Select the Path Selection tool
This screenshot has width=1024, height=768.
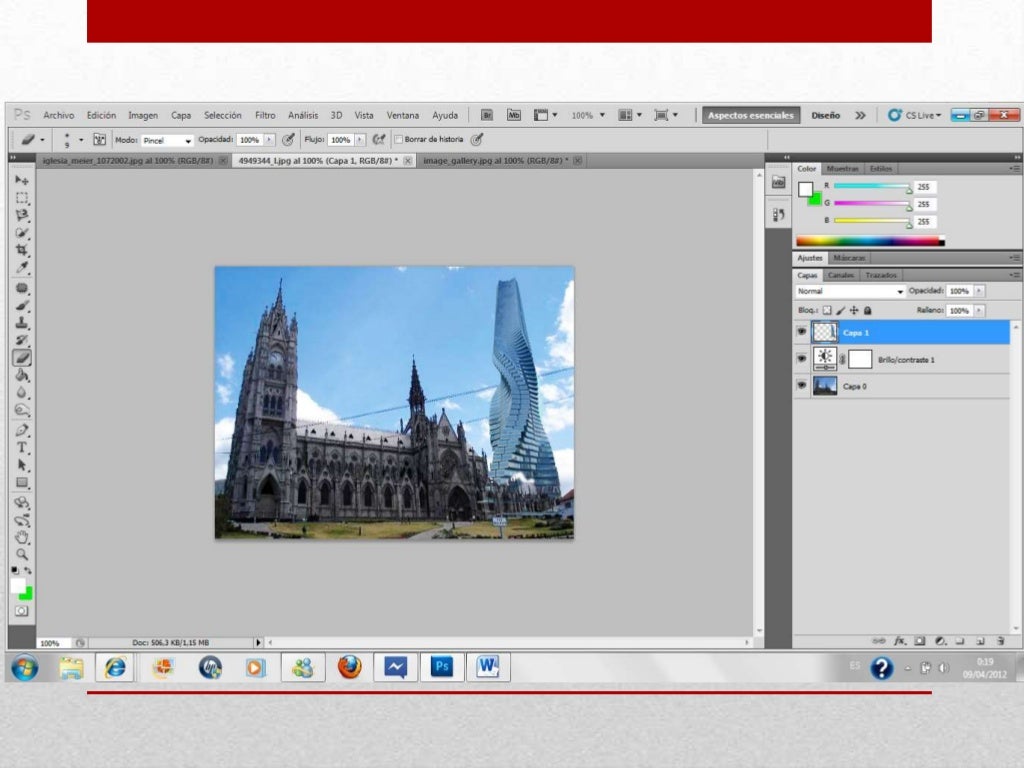[x=22, y=465]
